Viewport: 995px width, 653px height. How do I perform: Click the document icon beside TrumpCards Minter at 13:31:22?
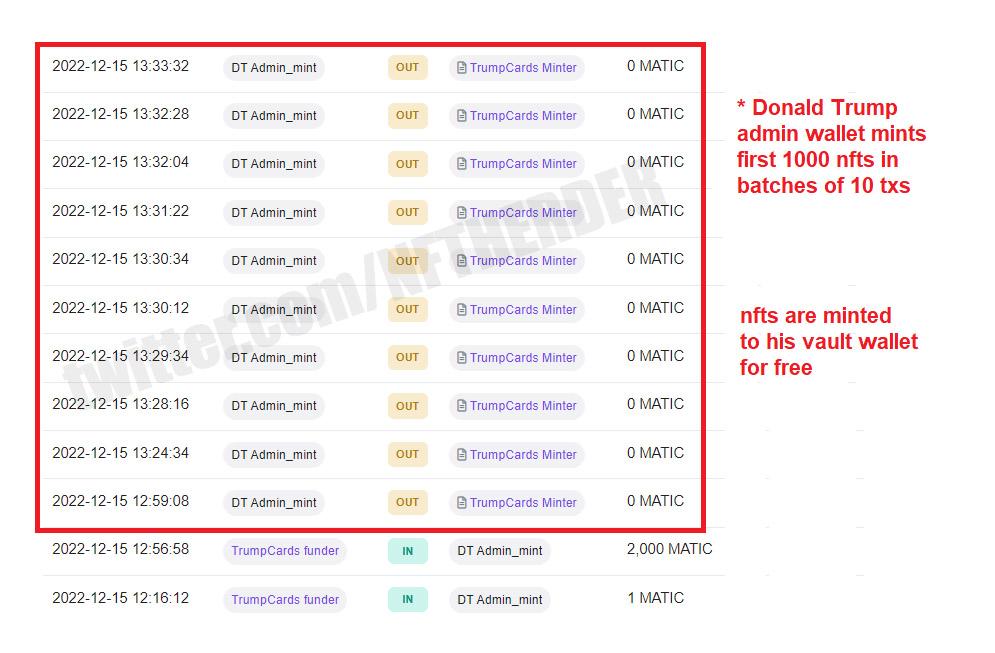[460, 211]
